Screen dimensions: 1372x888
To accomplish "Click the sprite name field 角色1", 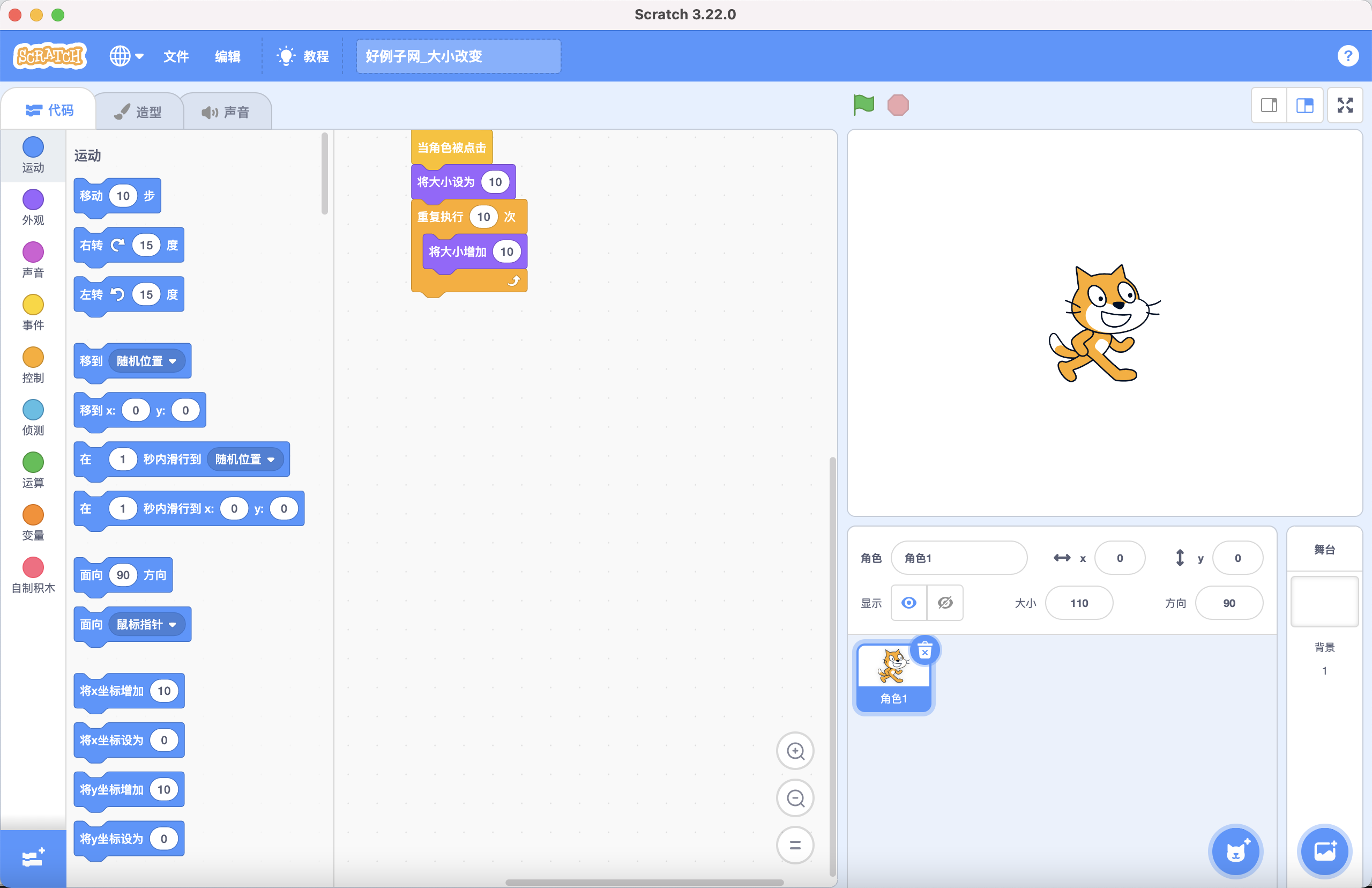I will pos(959,558).
